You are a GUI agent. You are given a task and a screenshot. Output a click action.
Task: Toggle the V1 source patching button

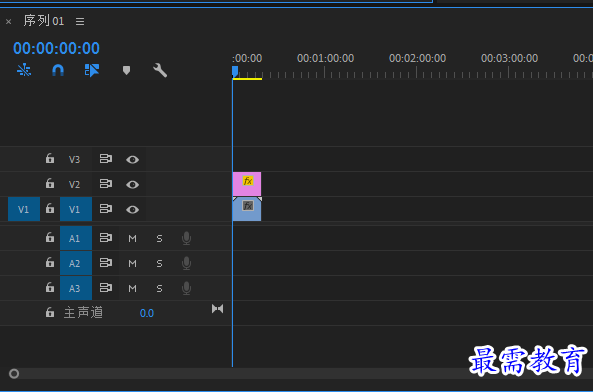coord(24,209)
